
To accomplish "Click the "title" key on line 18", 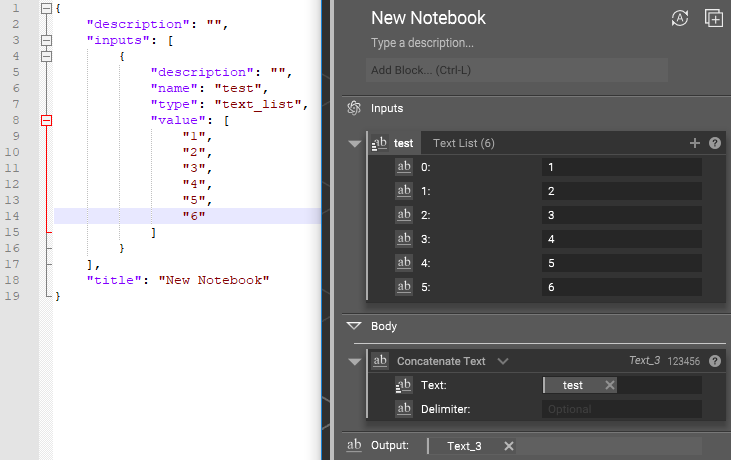I will click(114, 280).
